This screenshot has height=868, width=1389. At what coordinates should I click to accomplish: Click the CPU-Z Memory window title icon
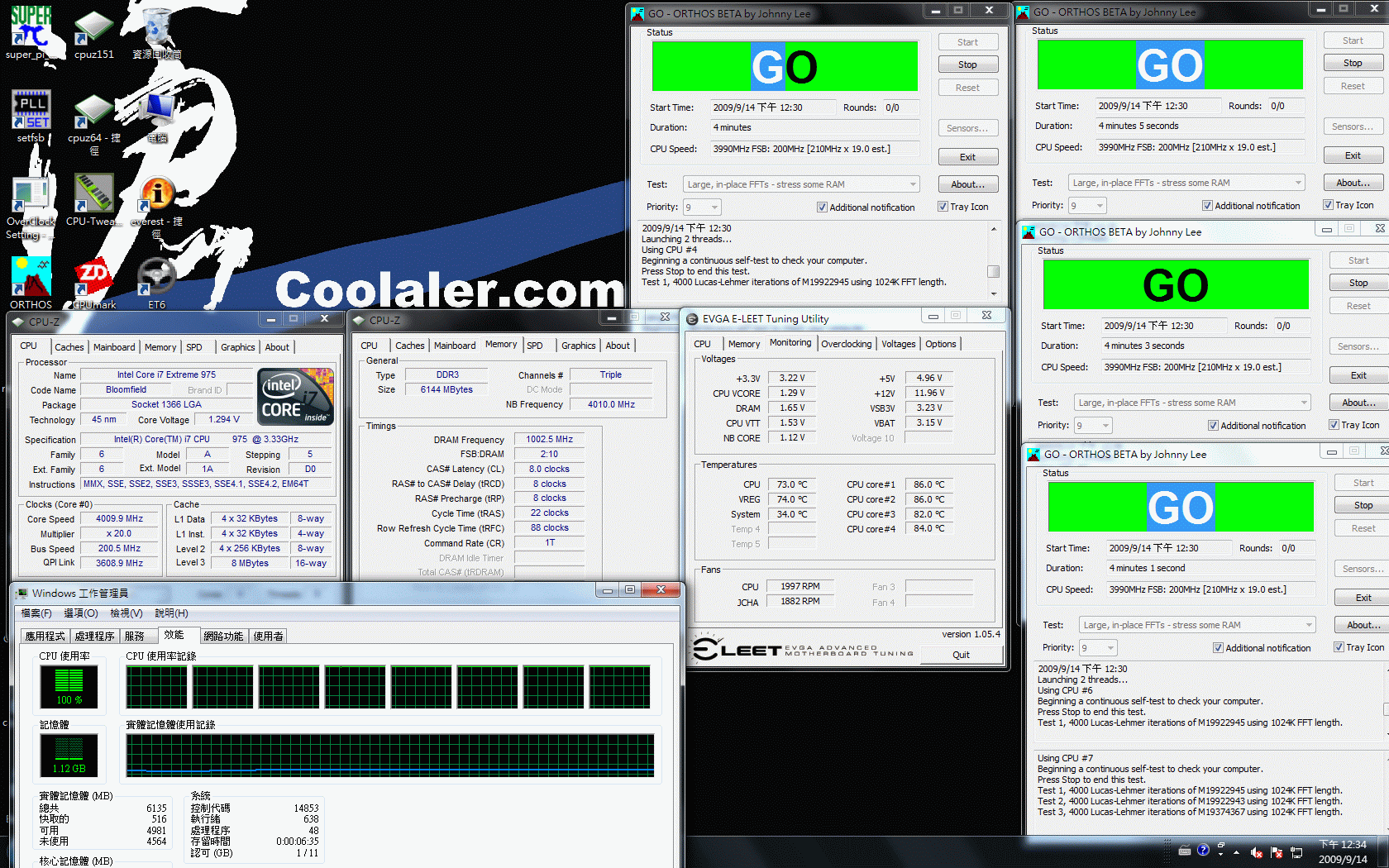point(358,320)
